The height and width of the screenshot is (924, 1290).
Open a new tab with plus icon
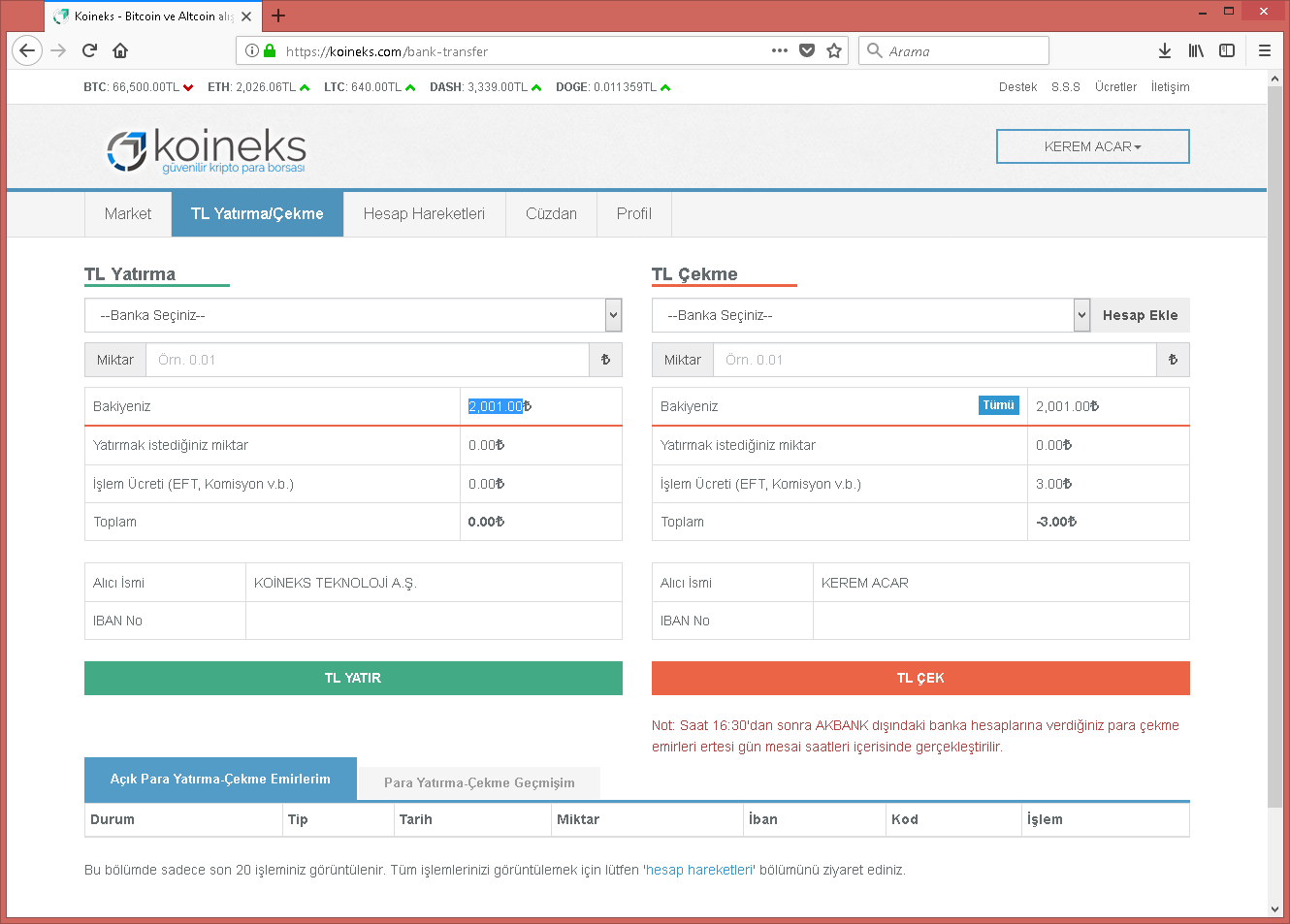tap(278, 16)
